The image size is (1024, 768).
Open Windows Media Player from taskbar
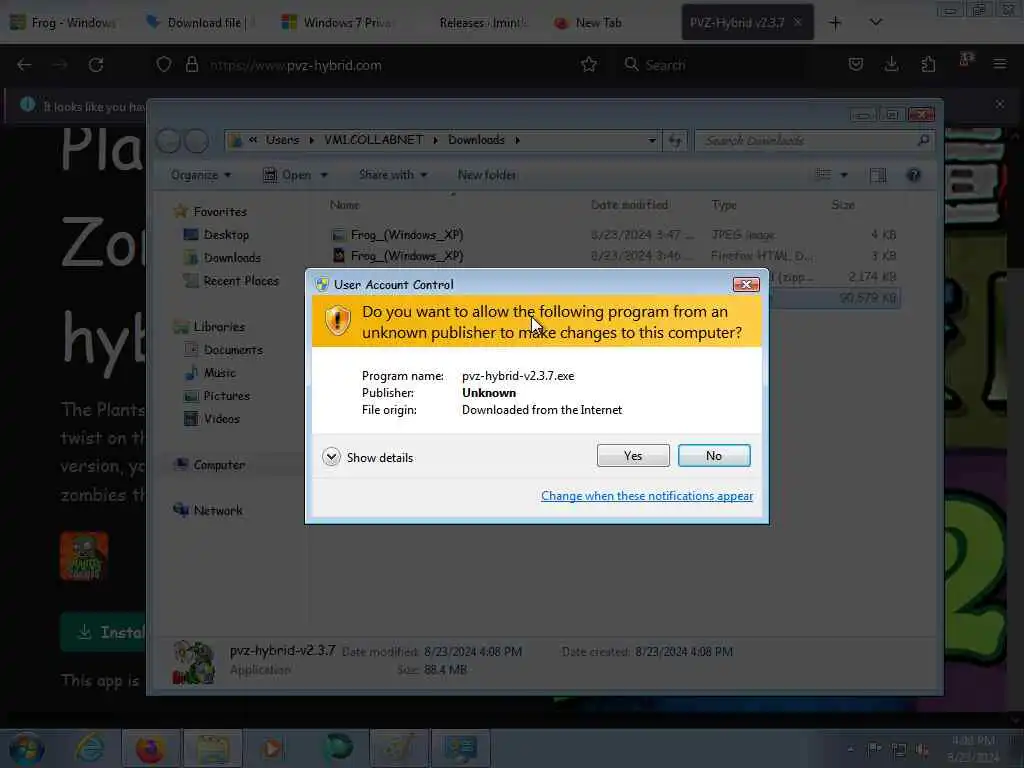273,748
